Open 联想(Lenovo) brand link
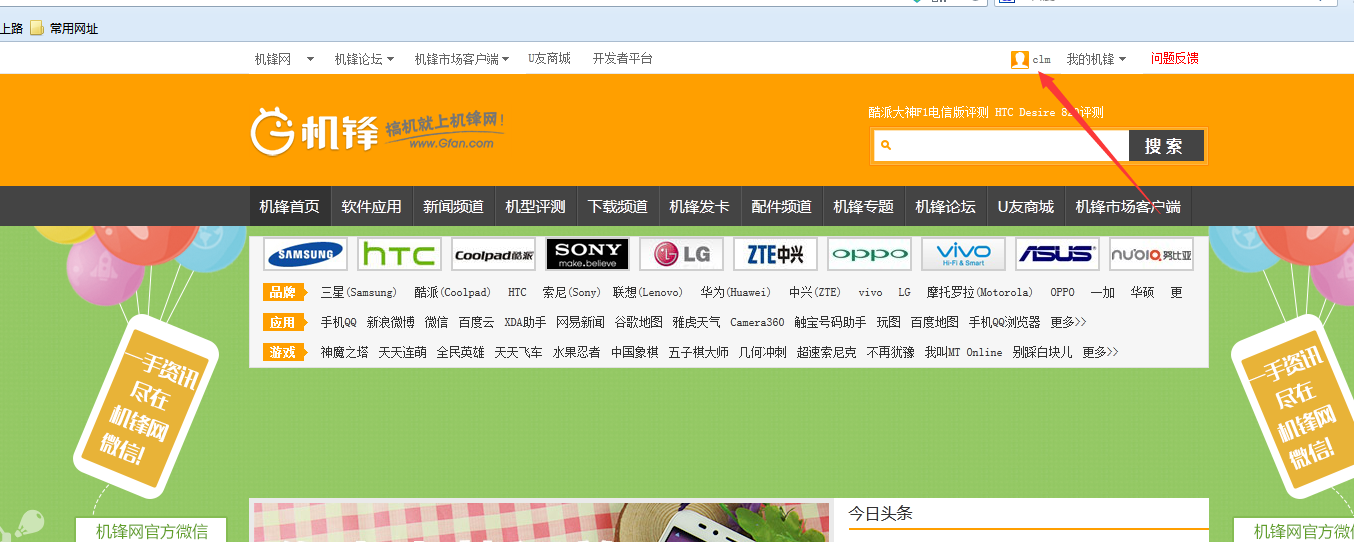1354x542 pixels. point(648,292)
